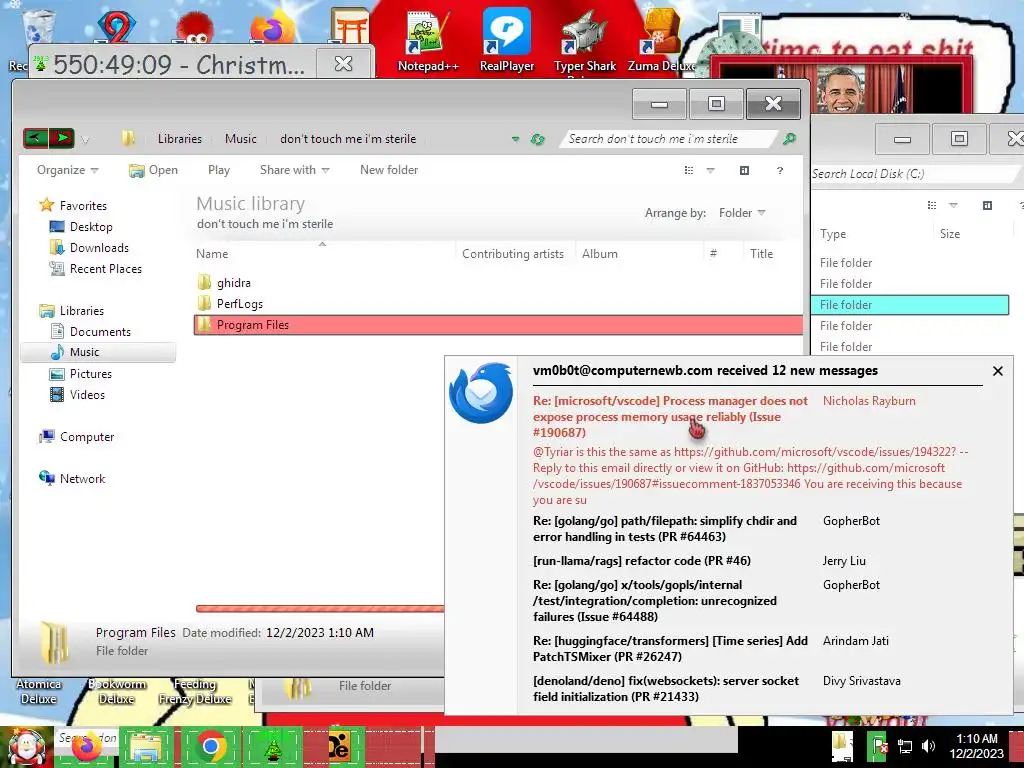Change view with the view icon in Explorer toolbar
This screenshot has height=768, width=1024.
[x=688, y=170]
